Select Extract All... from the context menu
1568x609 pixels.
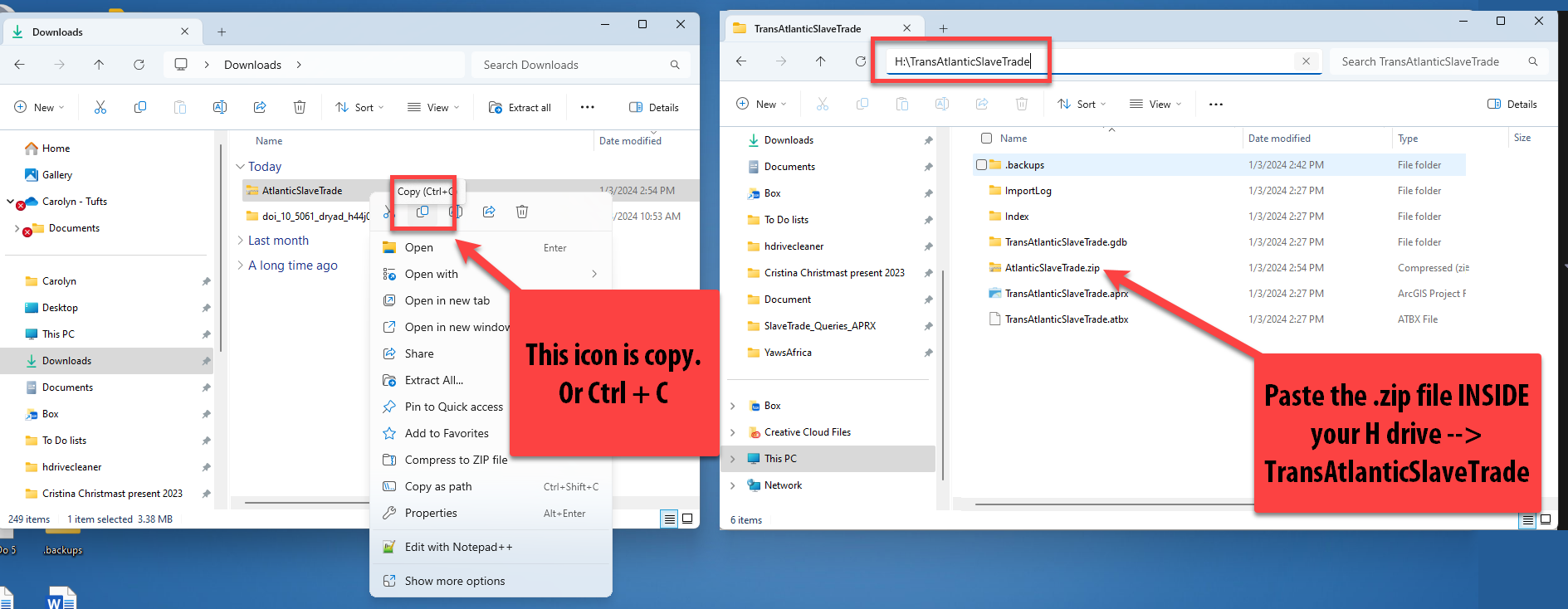point(434,380)
